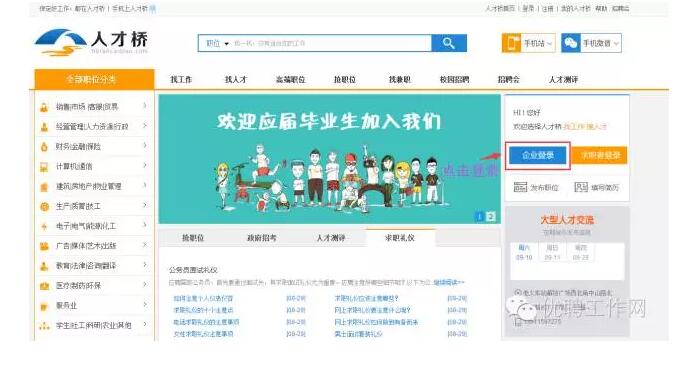Expand the 财务|金融|保险 category arrow
The width and height of the screenshot is (690, 384).
coord(145,146)
